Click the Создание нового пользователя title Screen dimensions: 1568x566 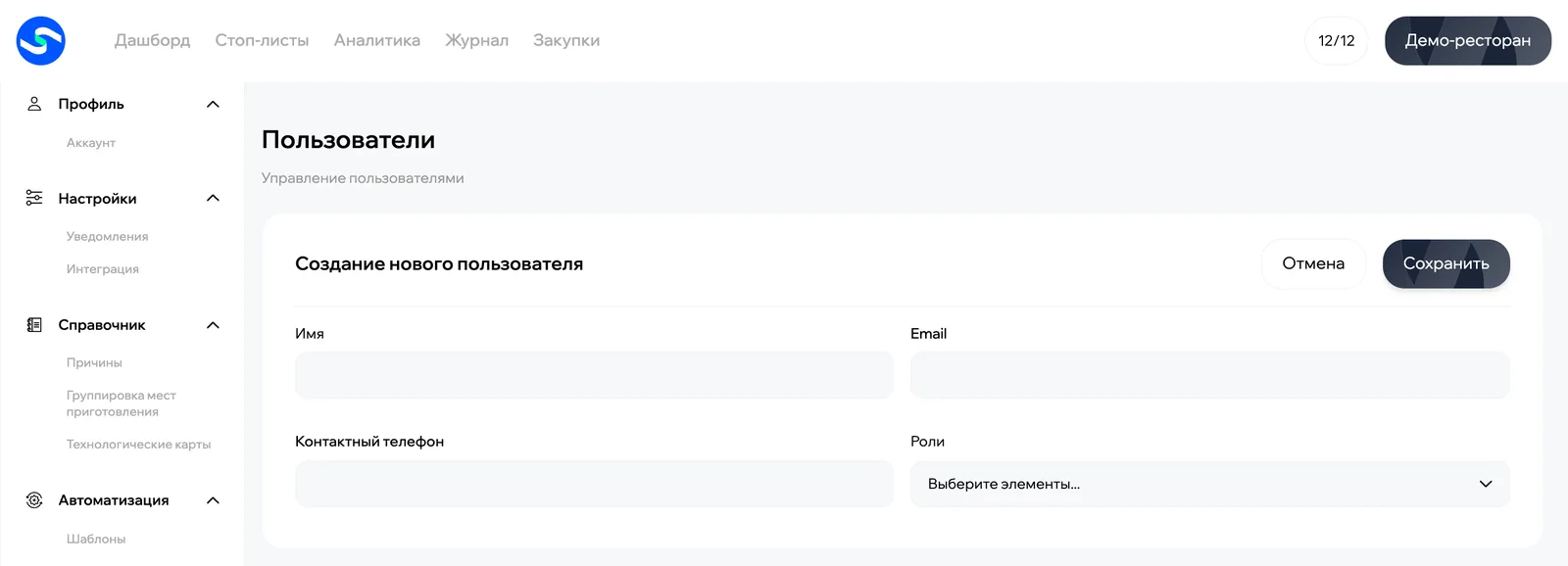click(439, 263)
